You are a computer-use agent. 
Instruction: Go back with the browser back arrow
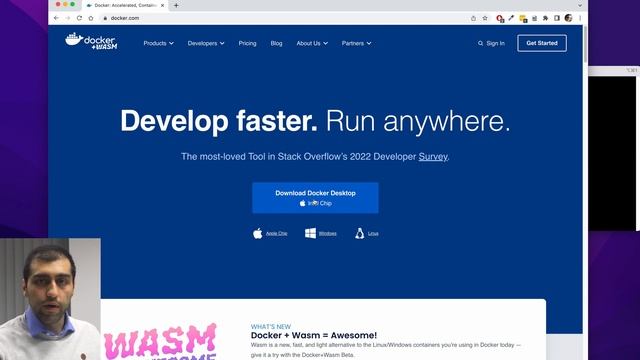[x=56, y=18]
